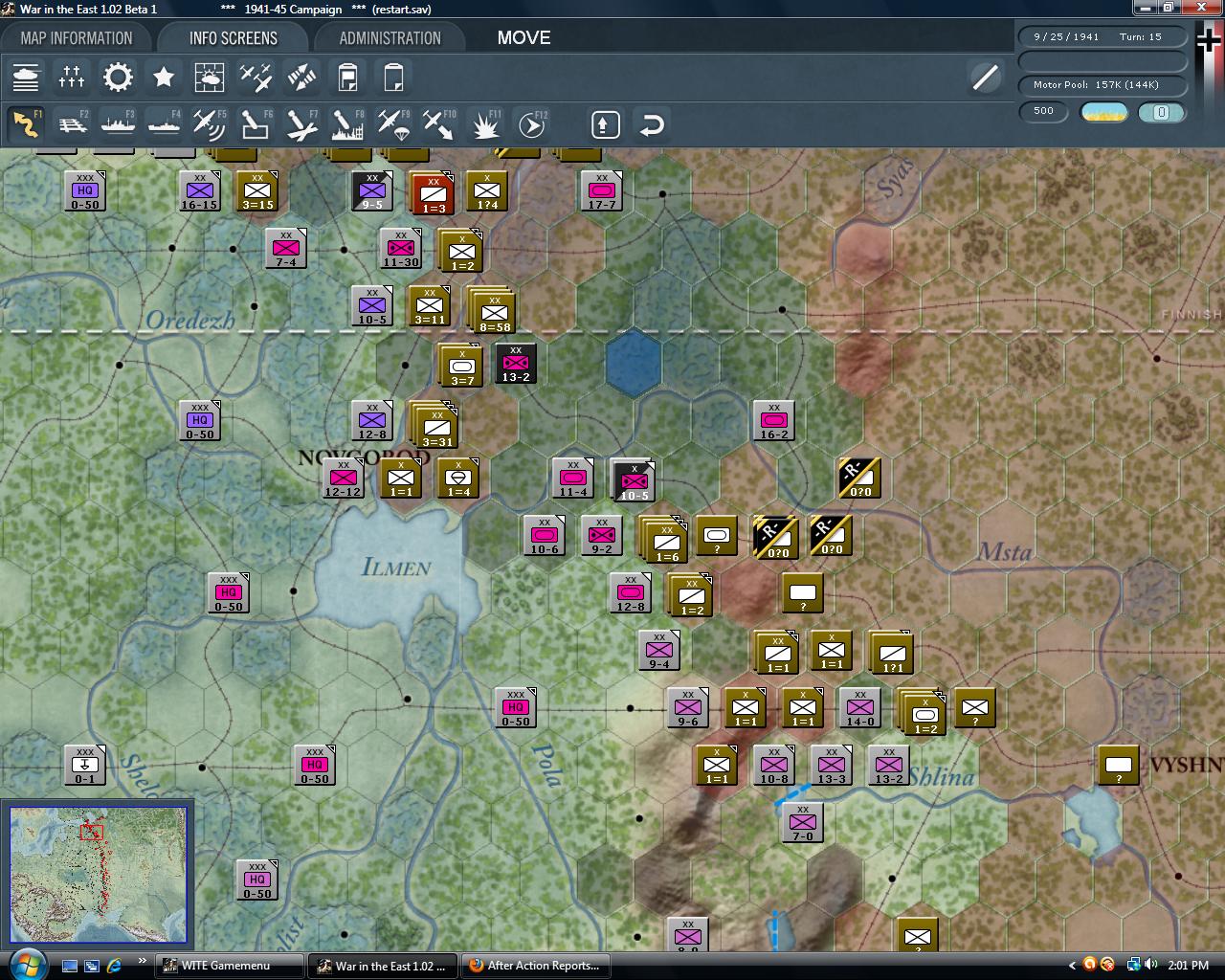Switch to Map Information tab
Image resolution: width=1225 pixels, height=980 pixels.
point(77,38)
